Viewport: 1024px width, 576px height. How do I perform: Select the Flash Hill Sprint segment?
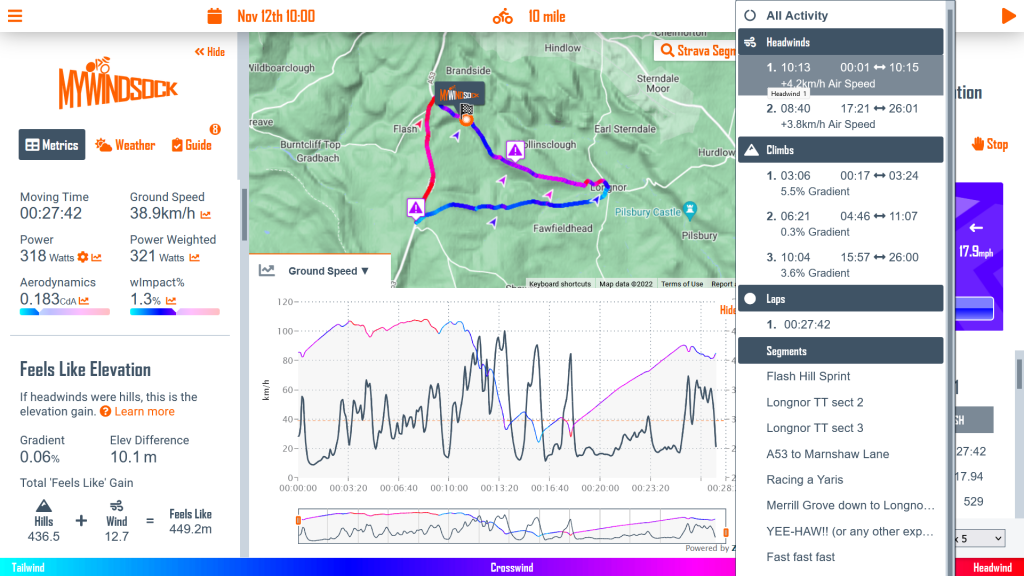[808, 376]
